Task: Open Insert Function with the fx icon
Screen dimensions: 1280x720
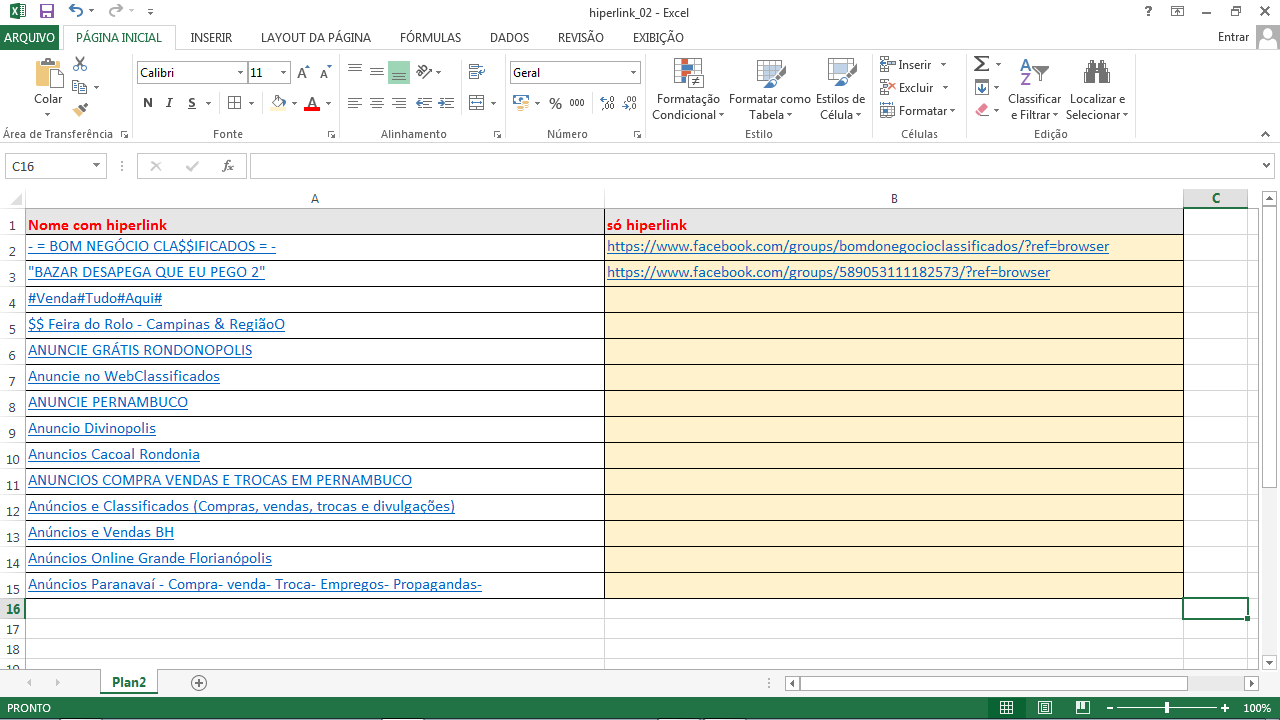Action: click(x=228, y=166)
